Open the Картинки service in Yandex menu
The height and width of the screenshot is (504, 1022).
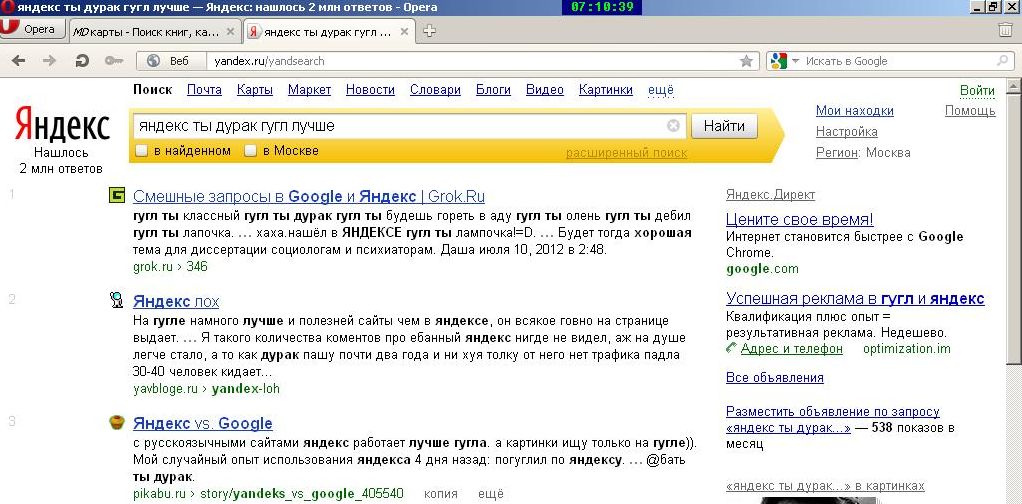(x=605, y=90)
